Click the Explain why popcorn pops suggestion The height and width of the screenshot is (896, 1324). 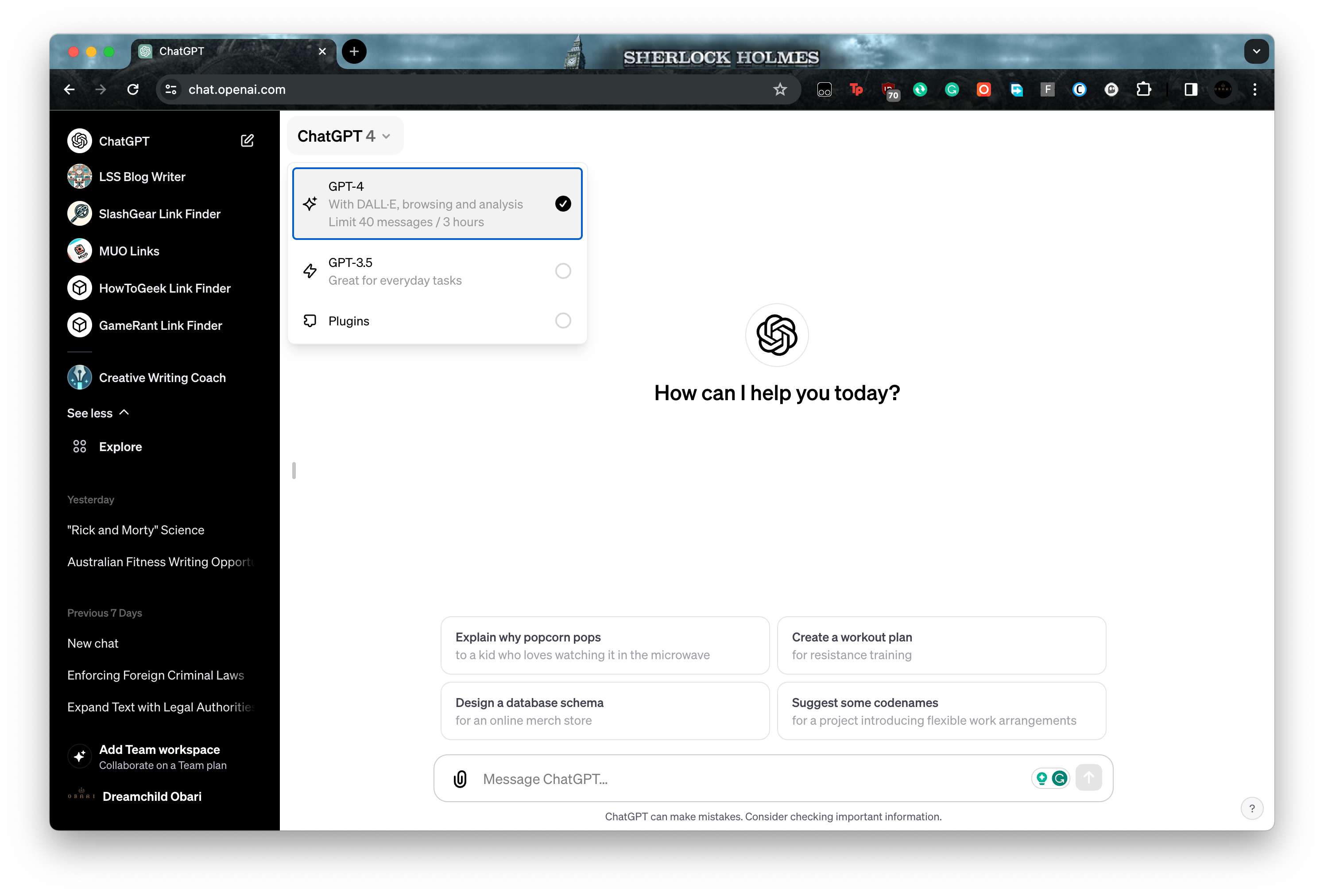tap(604, 645)
